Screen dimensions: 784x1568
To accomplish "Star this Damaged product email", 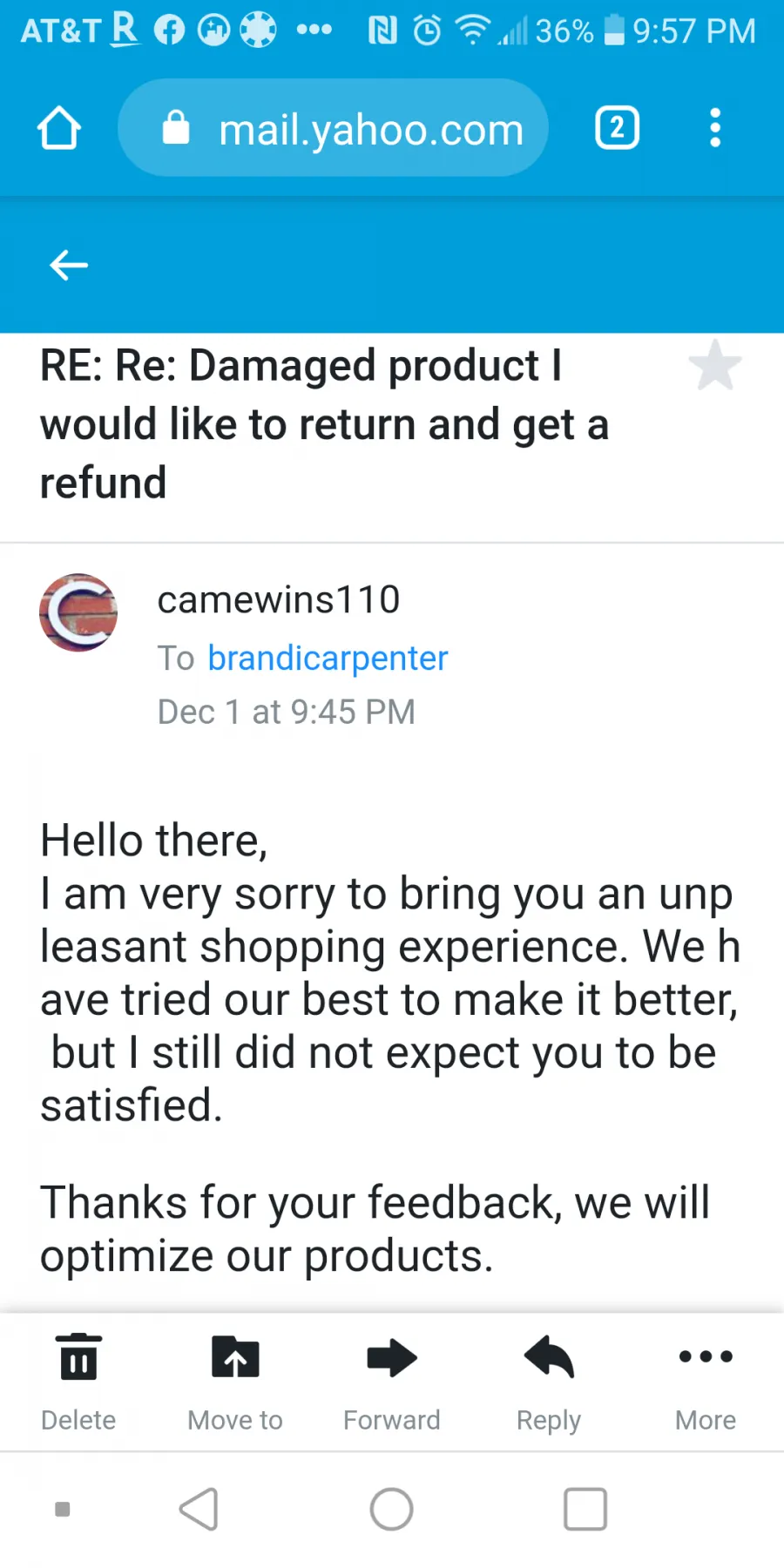I will pos(714,365).
